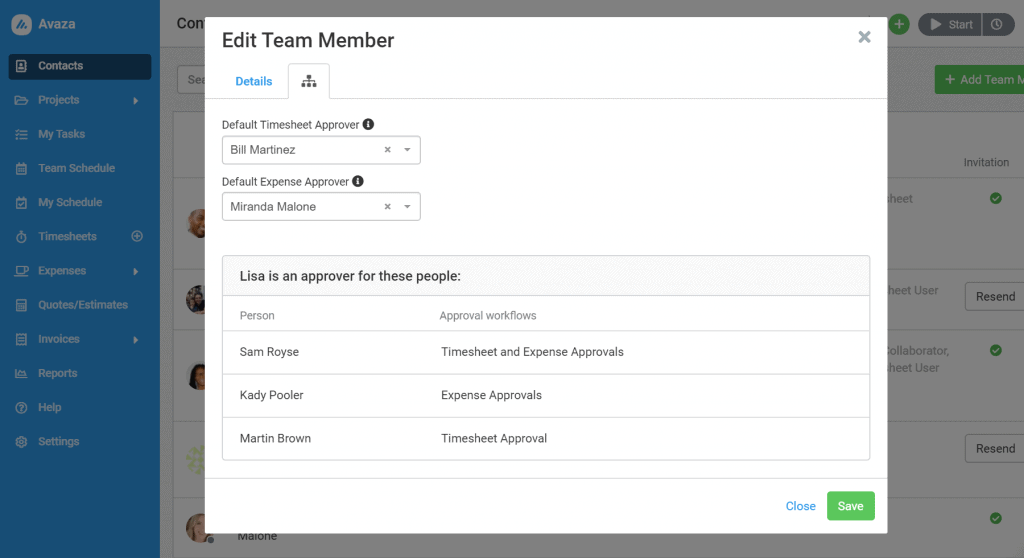Expand the Default Timesheet Approver dropdown
This screenshot has width=1024, height=558.
(x=407, y=150)
